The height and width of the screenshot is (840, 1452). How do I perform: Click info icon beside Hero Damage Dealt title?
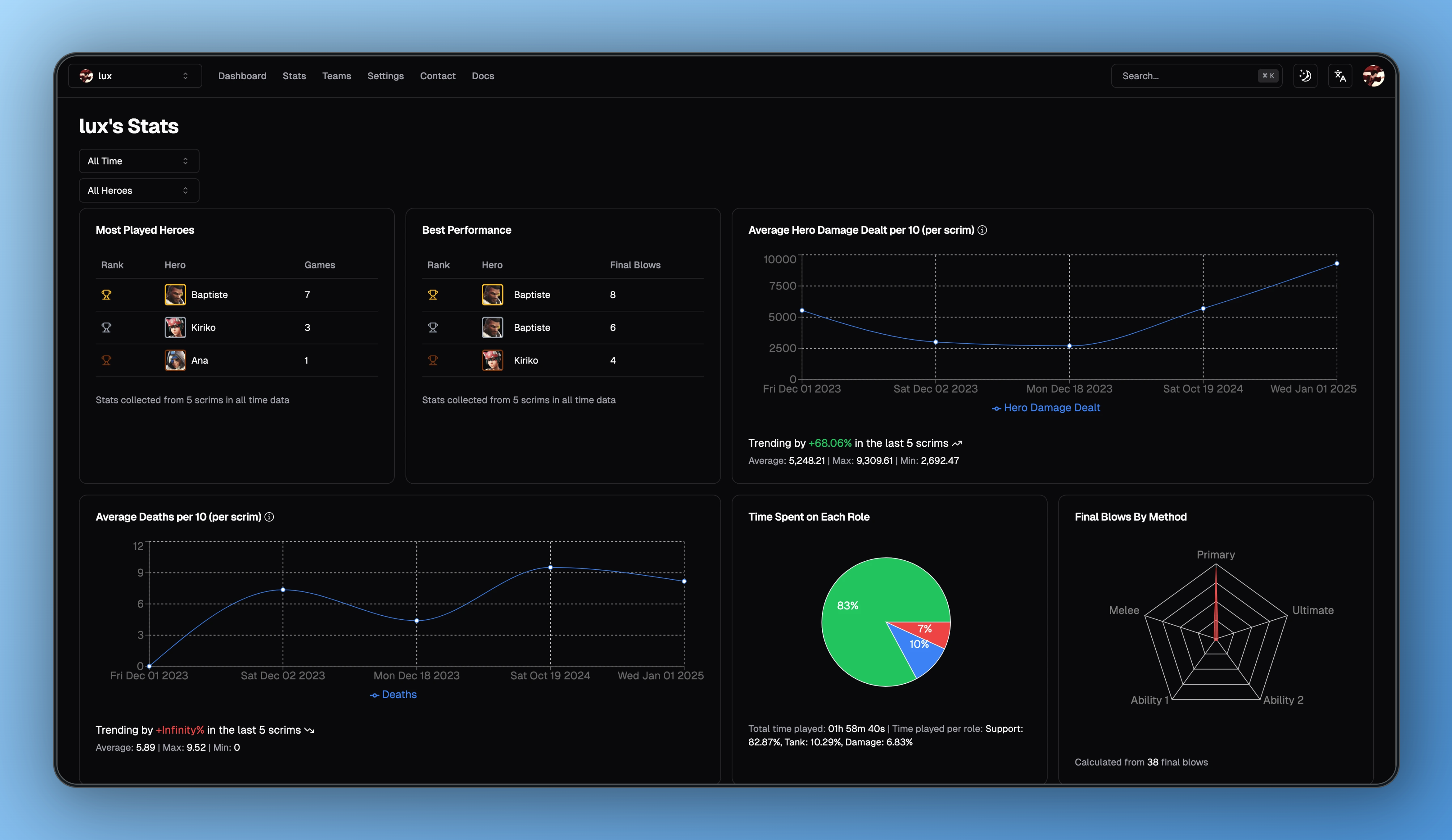tap(982, 230)
